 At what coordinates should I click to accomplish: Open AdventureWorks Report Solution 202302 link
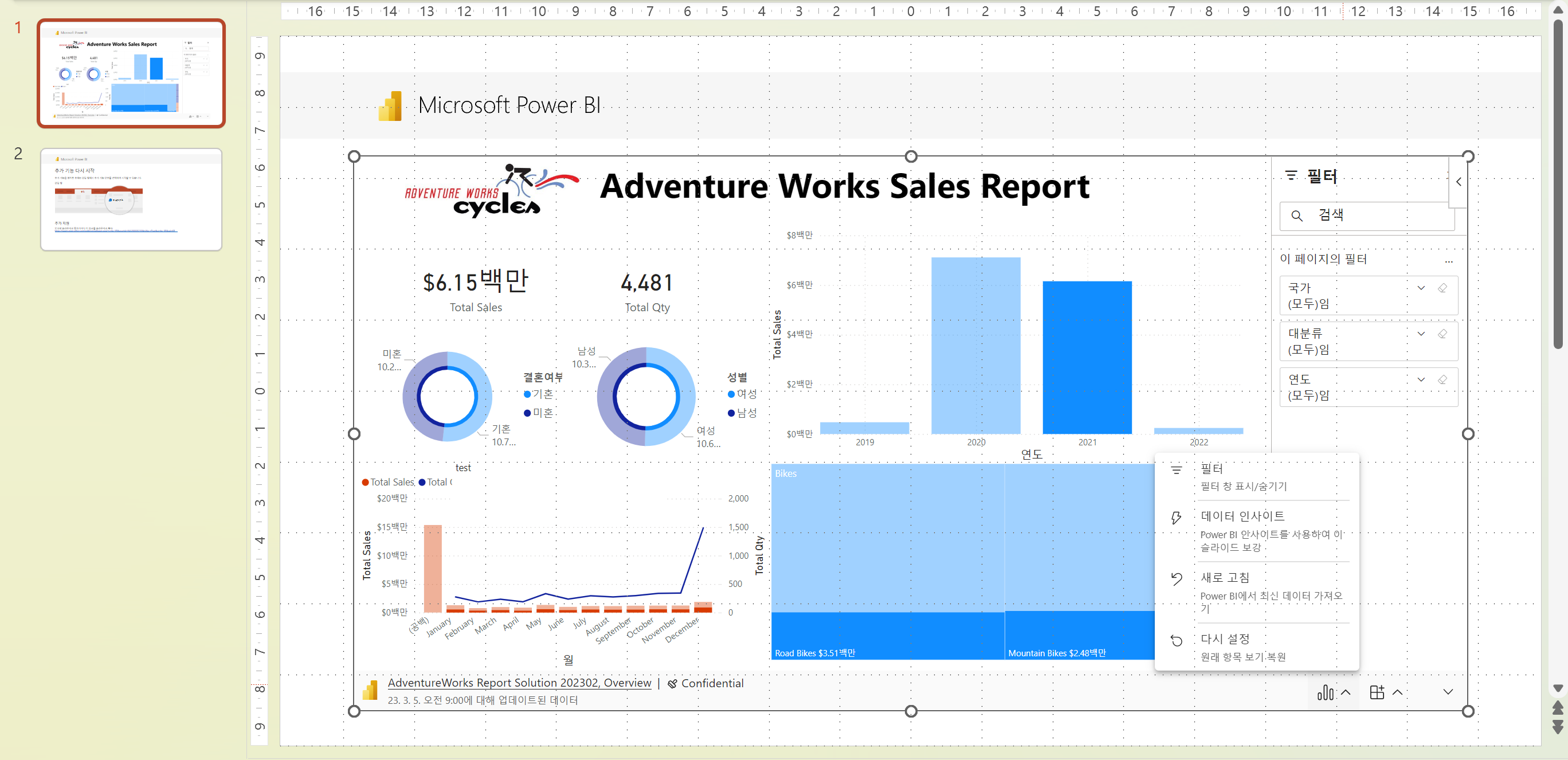coord(519,683)
